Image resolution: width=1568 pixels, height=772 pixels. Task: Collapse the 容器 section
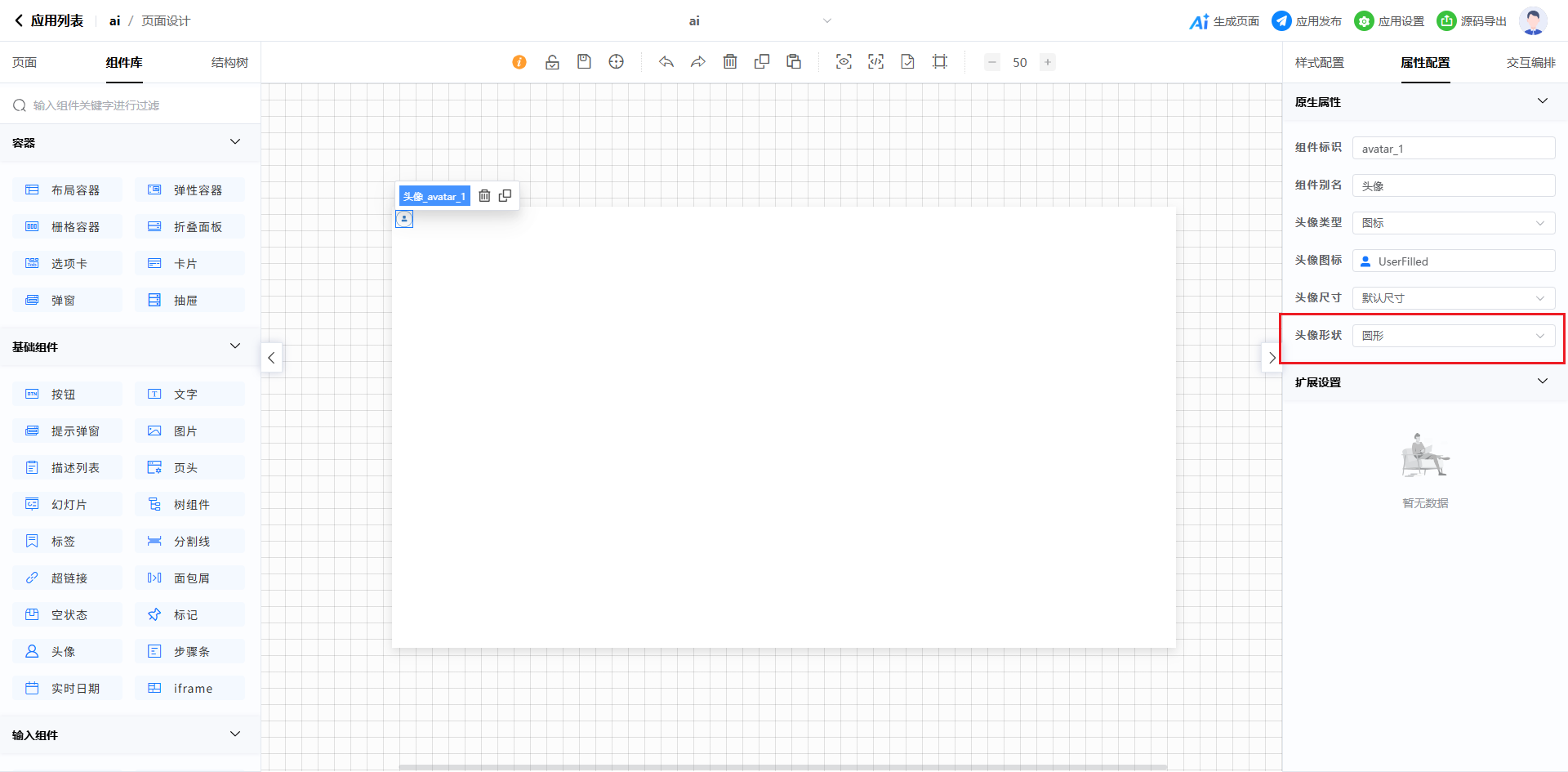[x=235, y=142]
